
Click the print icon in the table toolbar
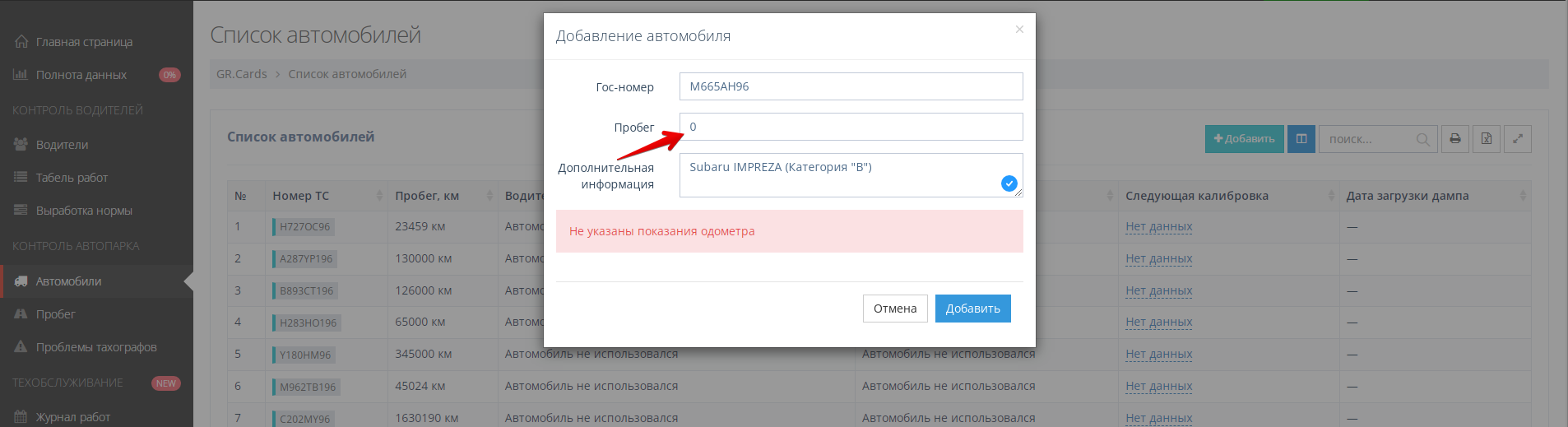[x=1454, y=139]
